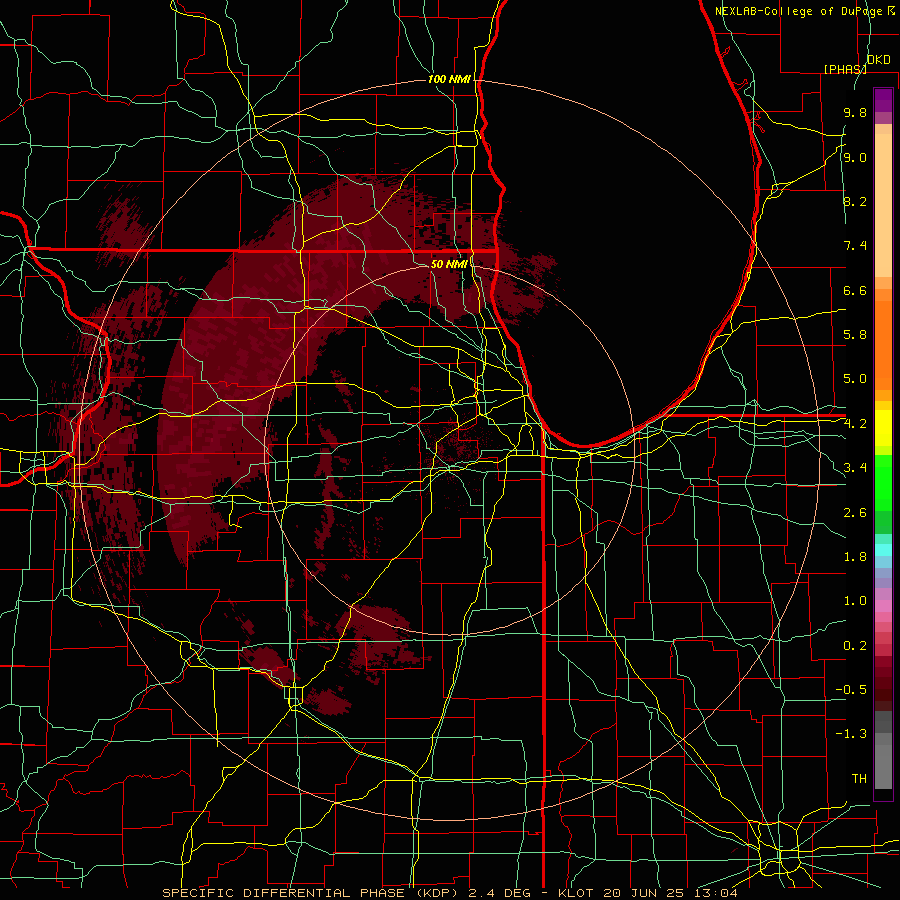Select the 2.6 scale value

point(855,512)
